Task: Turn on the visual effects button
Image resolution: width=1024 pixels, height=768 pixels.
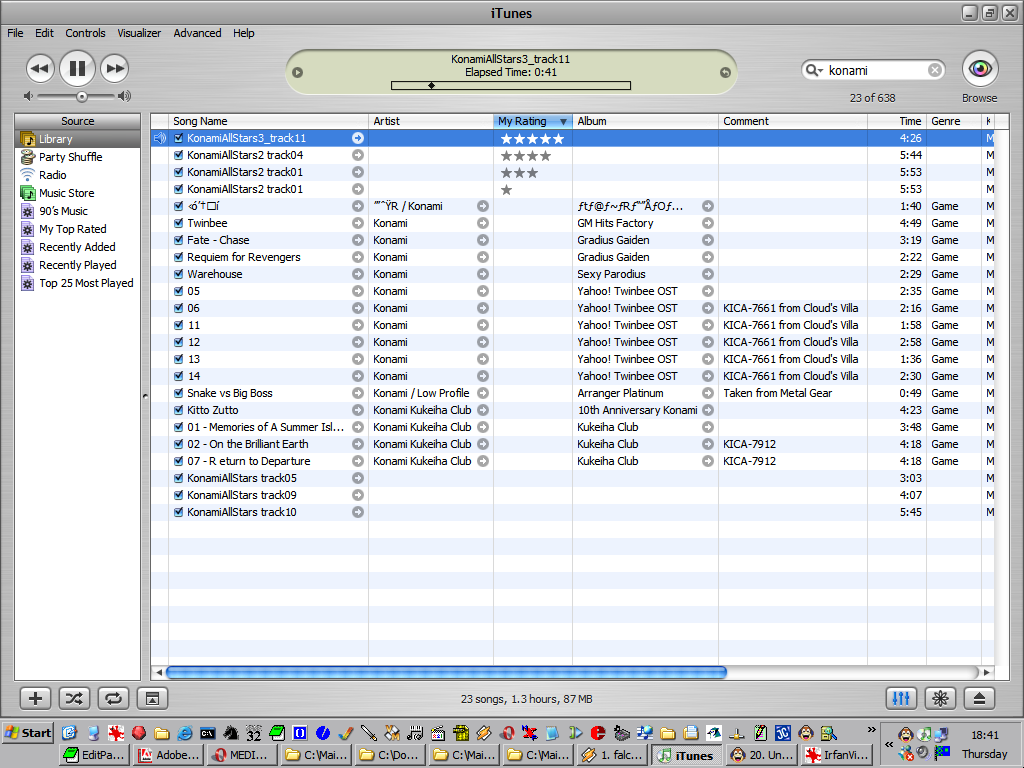Action: 940,698
